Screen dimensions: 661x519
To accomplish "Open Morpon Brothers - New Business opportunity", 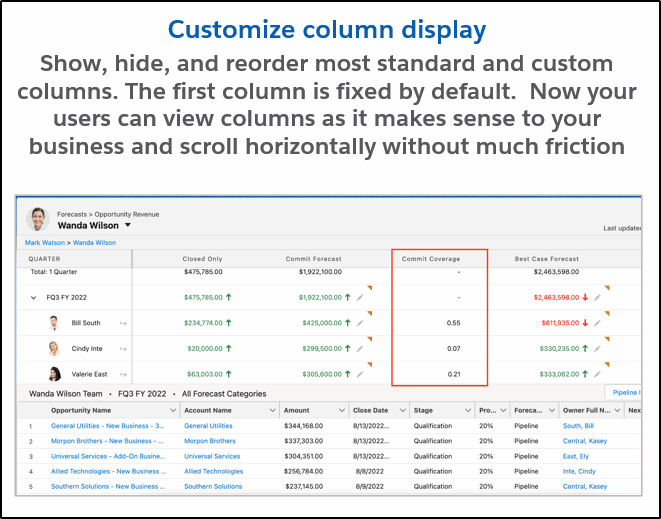I will (x=107, y=441).
